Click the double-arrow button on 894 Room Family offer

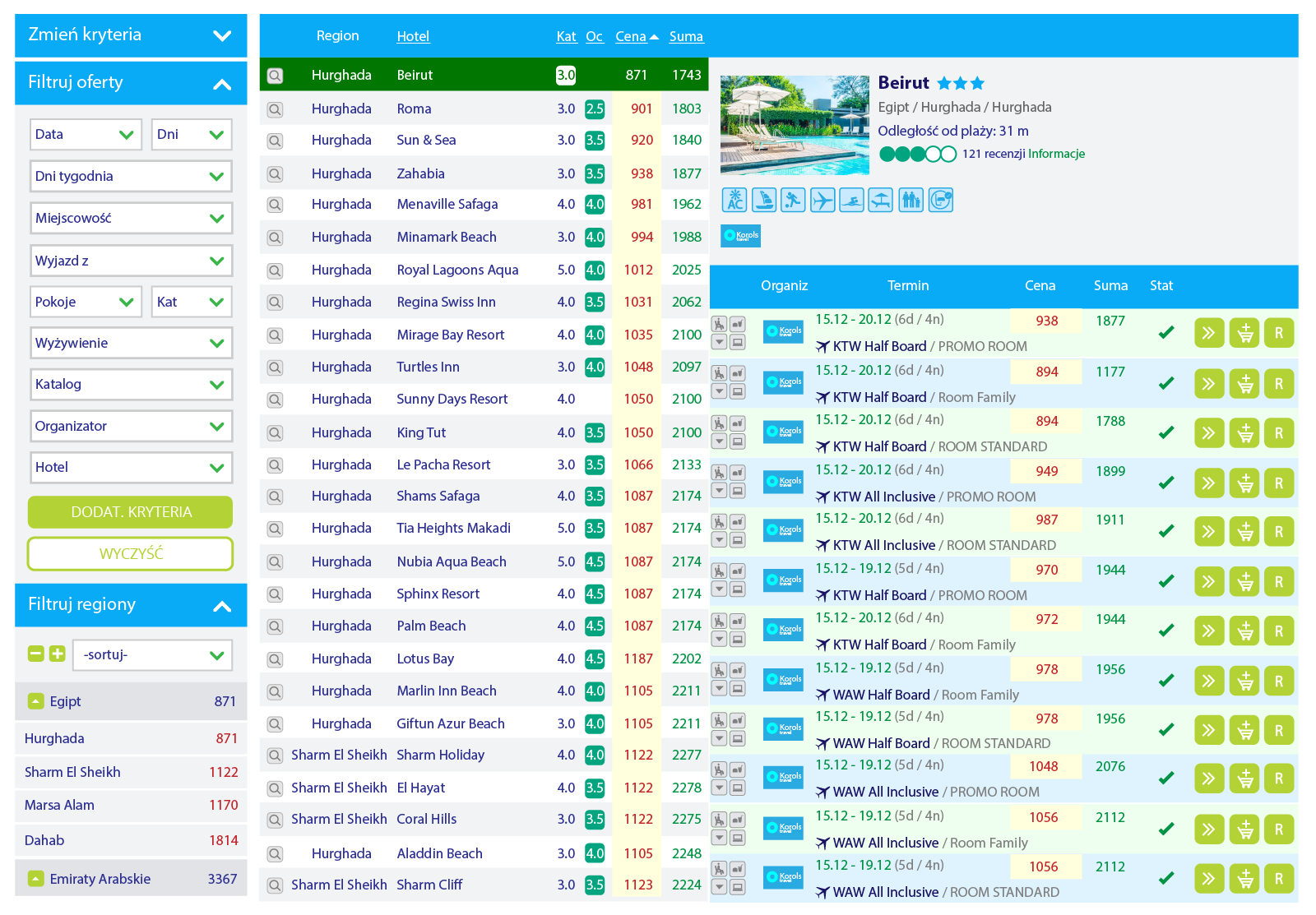click(1208, 384)
